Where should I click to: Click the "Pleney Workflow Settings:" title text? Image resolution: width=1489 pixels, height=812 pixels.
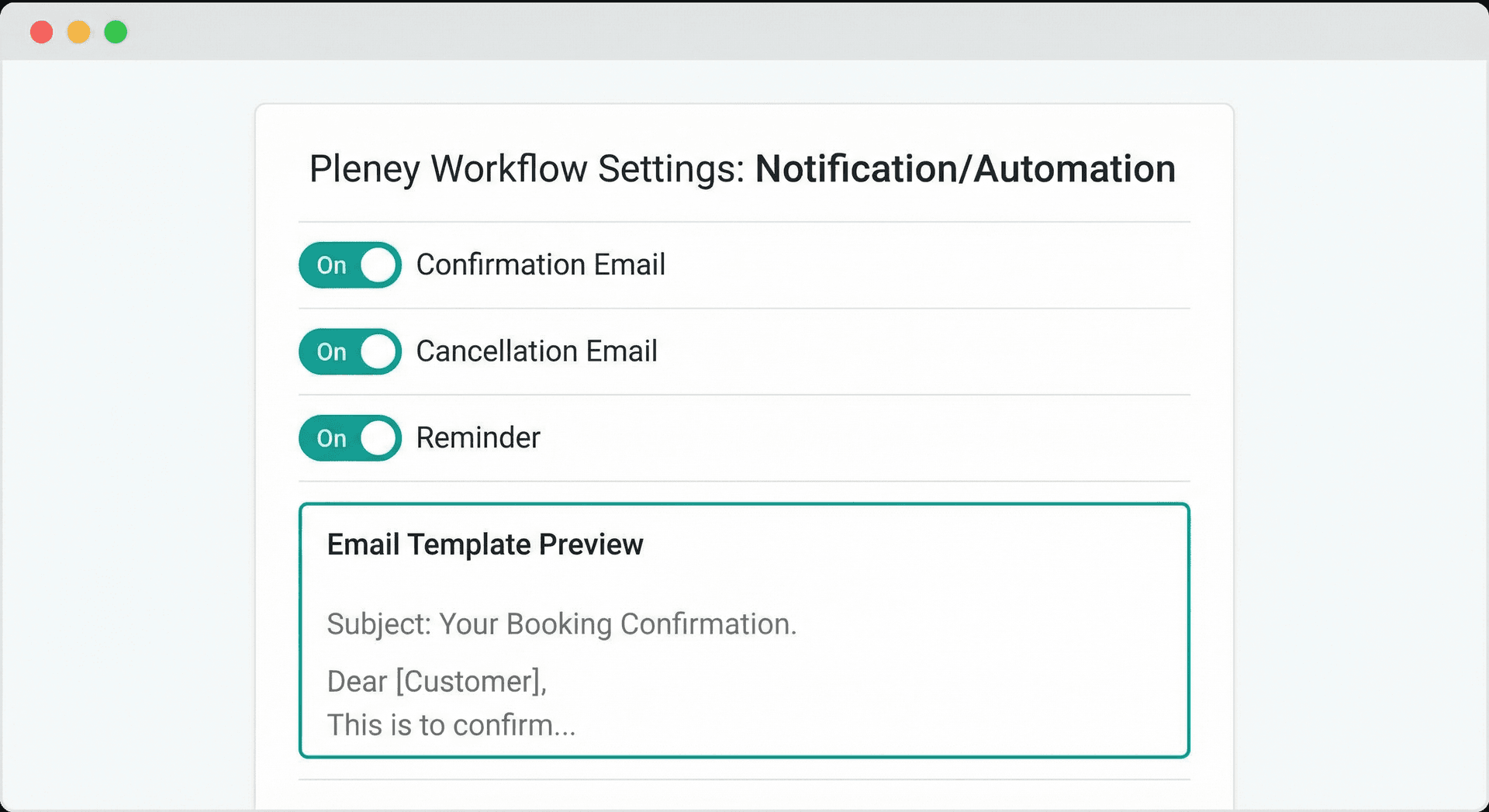pyautogui.click(x=527, y=169)
